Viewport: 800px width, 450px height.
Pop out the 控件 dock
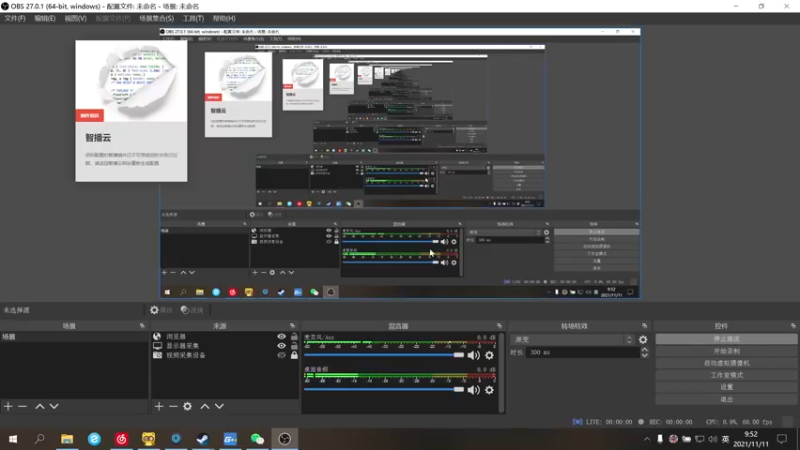pos(793,326)
